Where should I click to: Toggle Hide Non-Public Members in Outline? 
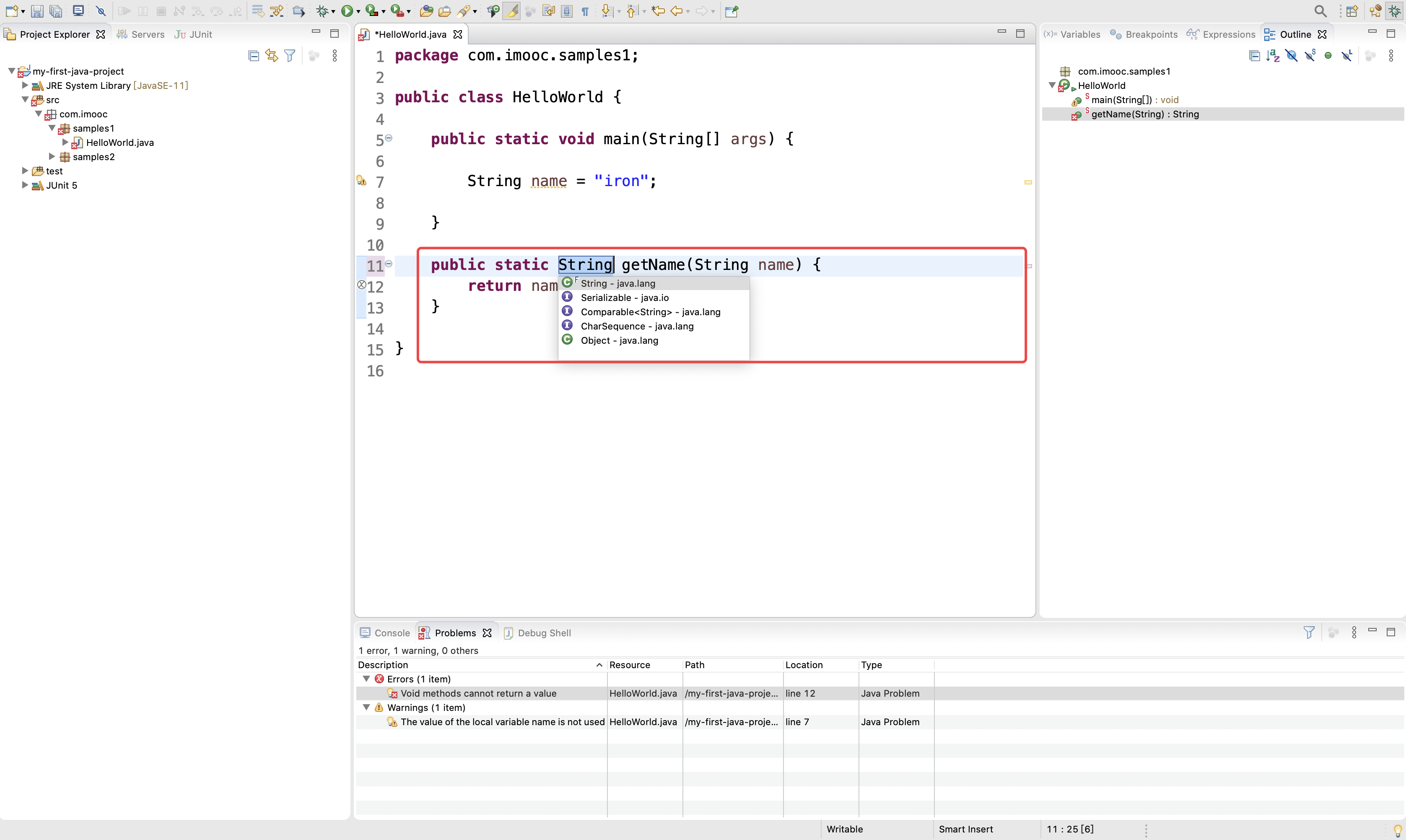point(1328,55)
